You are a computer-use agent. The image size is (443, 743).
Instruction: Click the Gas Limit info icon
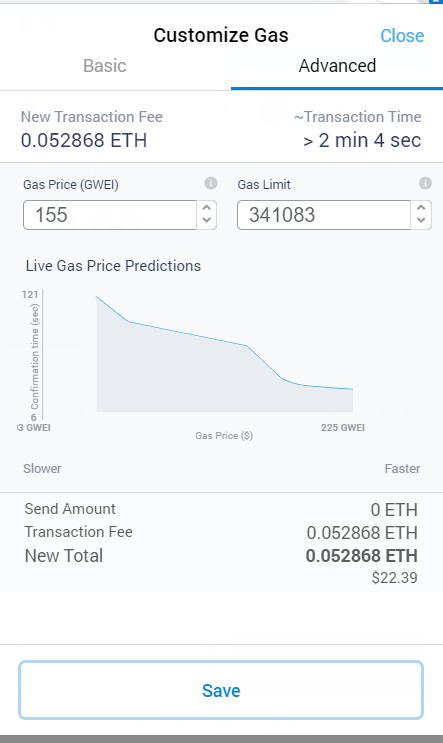click(x=425, y=183)
